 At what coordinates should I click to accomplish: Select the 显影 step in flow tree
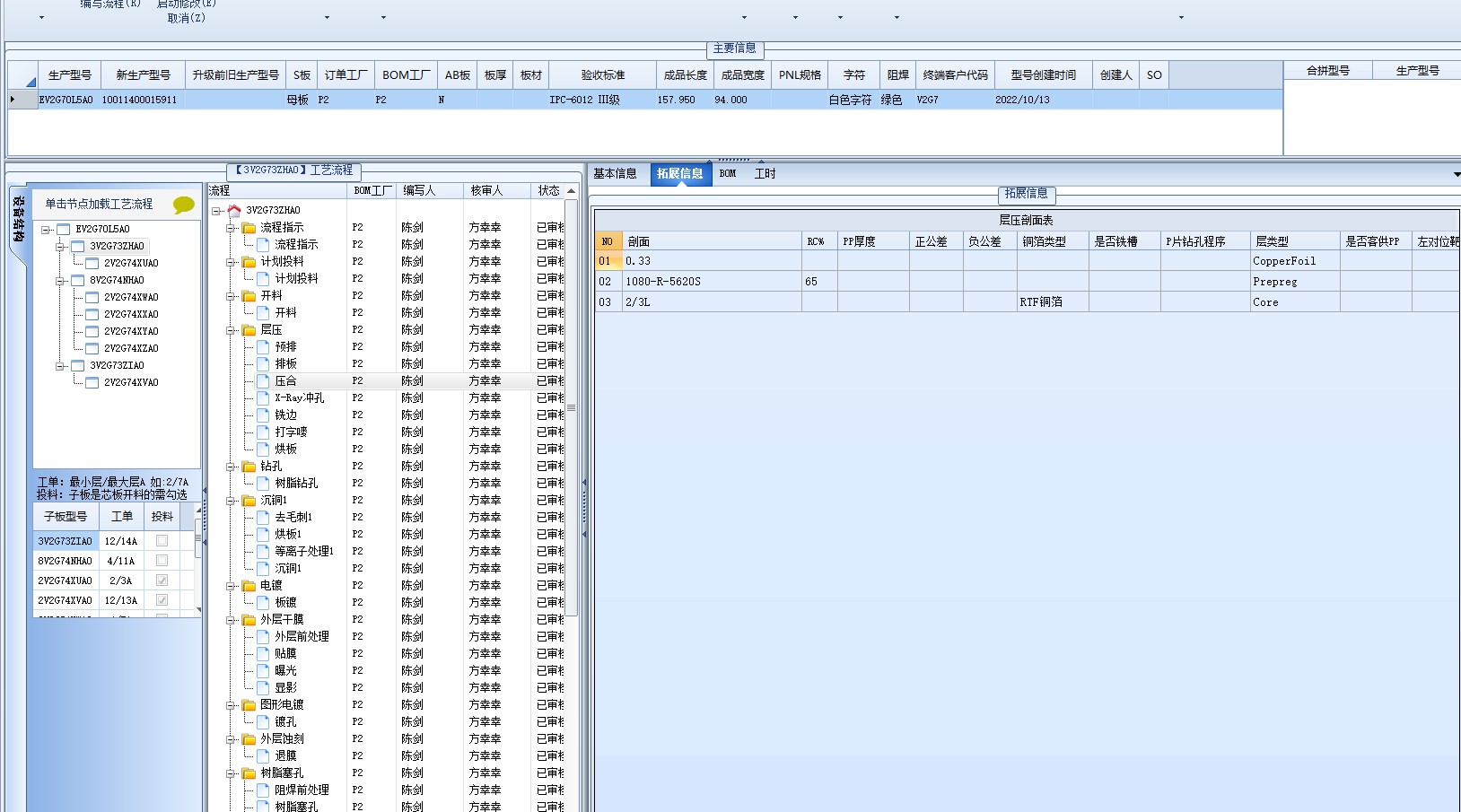(285, 688)
